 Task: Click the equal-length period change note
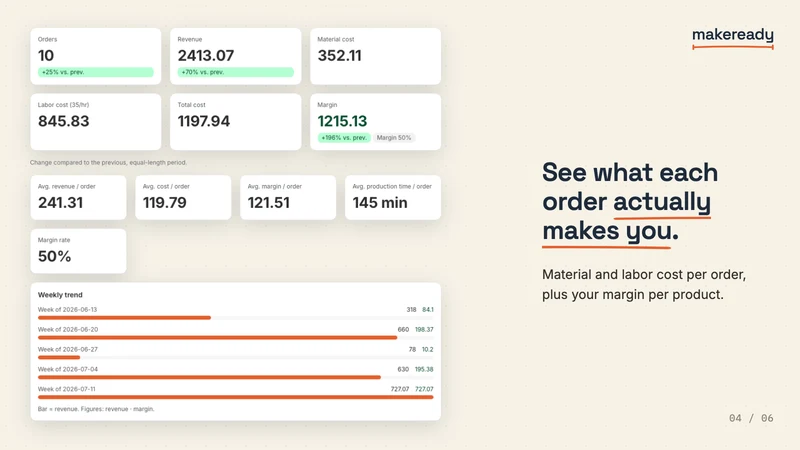108,163
